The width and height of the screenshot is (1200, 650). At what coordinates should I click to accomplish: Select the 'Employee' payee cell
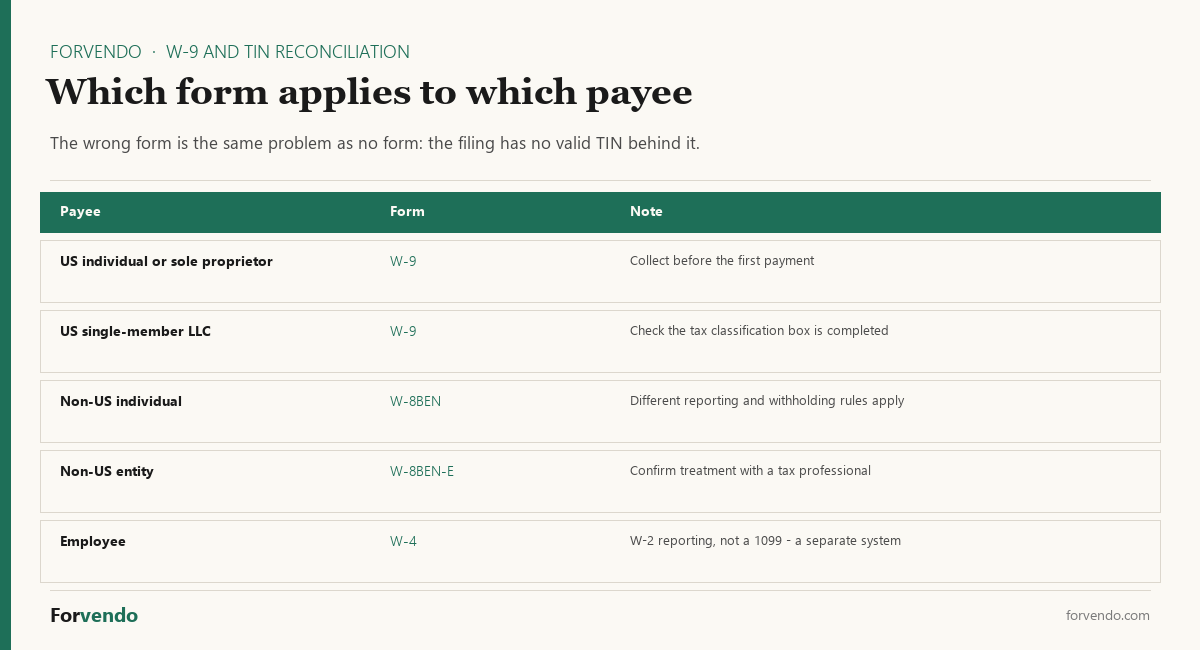click(x=93, y=541)
